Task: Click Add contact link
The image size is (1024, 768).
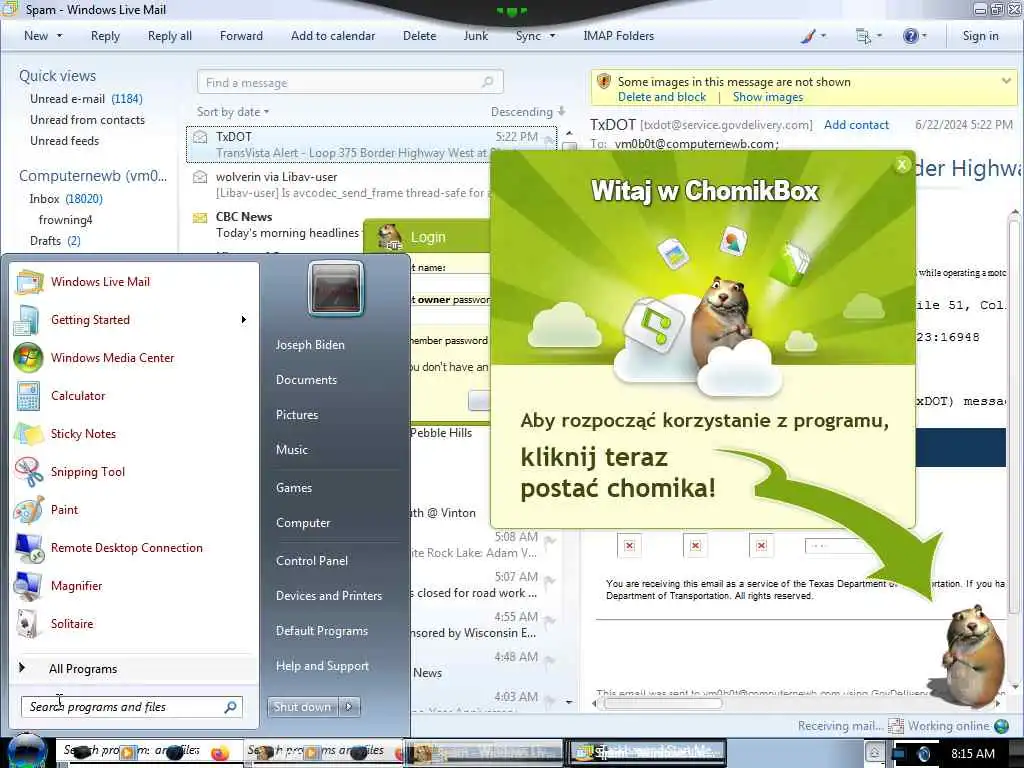Action: point(856,125)
